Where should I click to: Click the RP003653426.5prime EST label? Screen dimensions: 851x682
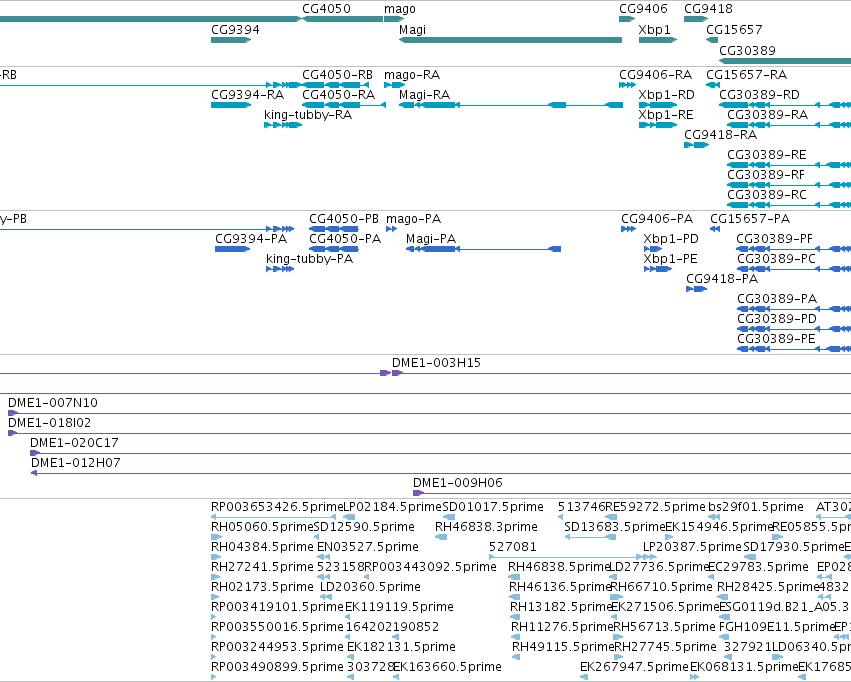(x=277, y=507)
